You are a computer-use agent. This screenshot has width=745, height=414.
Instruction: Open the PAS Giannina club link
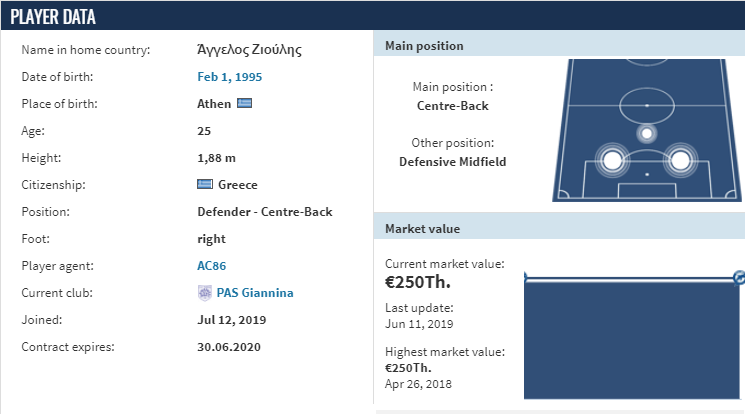255,293
